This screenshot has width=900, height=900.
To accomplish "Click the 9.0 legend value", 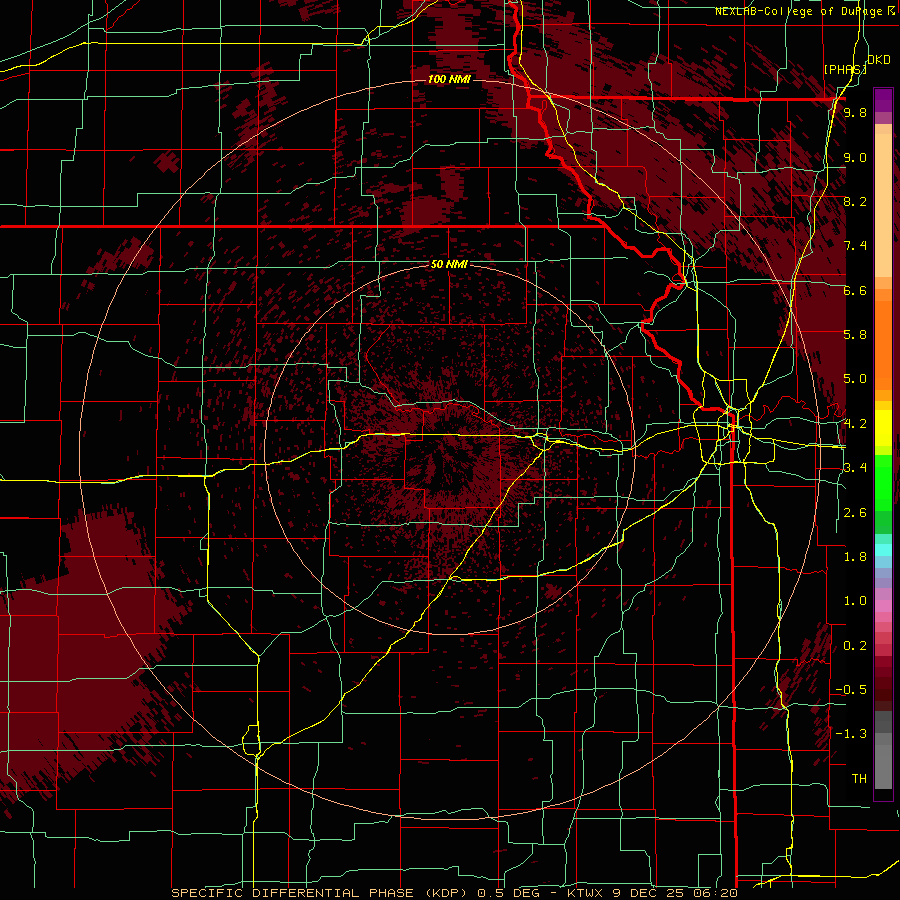I will pos(855,157).
